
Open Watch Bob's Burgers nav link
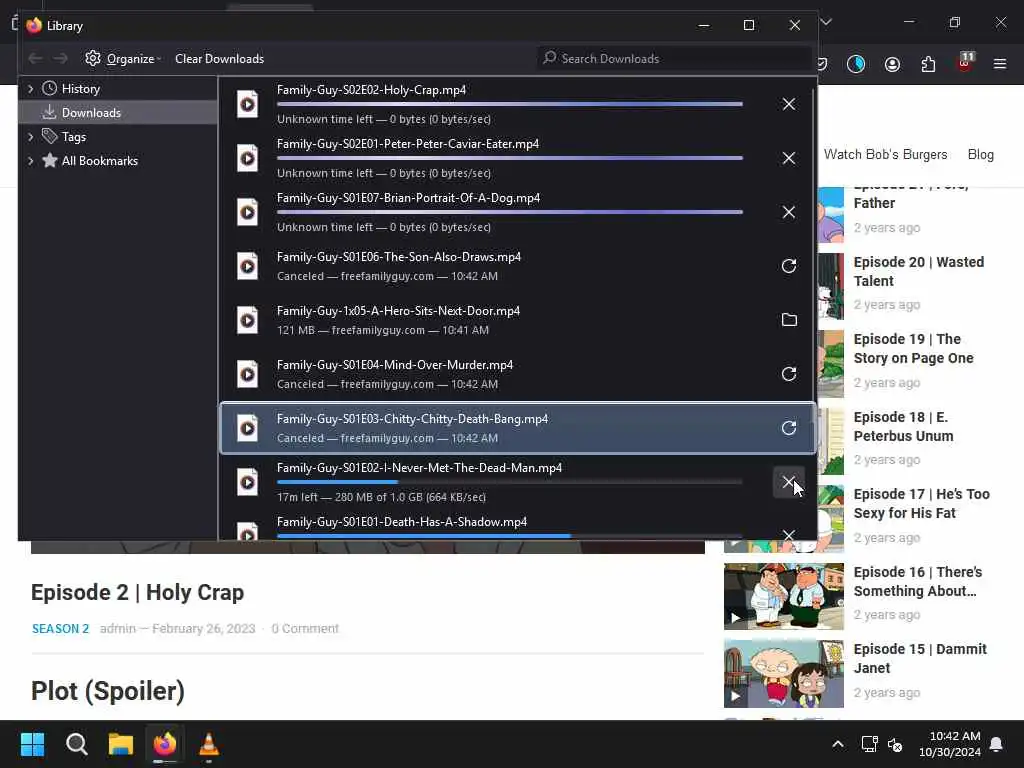click(885, 155)
